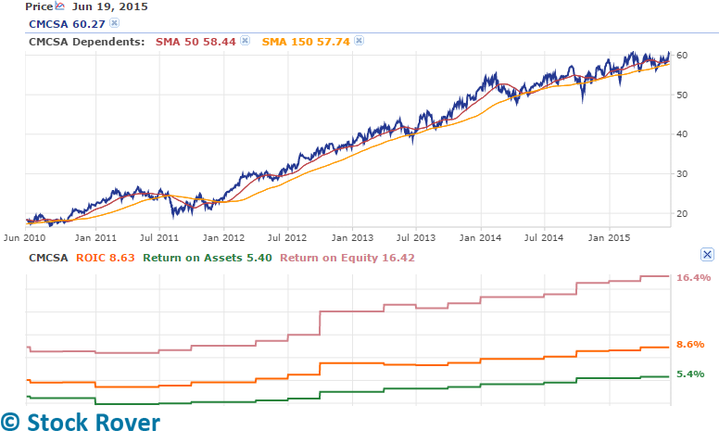
Task: Click the 60 price axis value
Action: (682, 55)
